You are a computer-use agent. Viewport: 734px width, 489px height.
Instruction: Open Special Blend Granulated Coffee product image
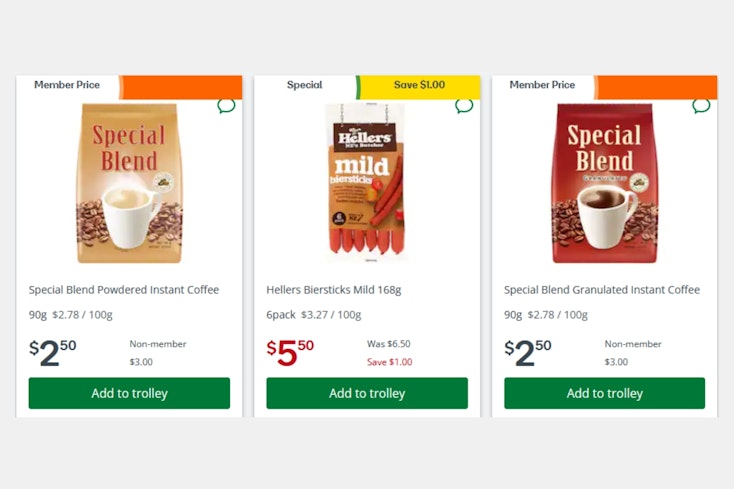point(604,184)
